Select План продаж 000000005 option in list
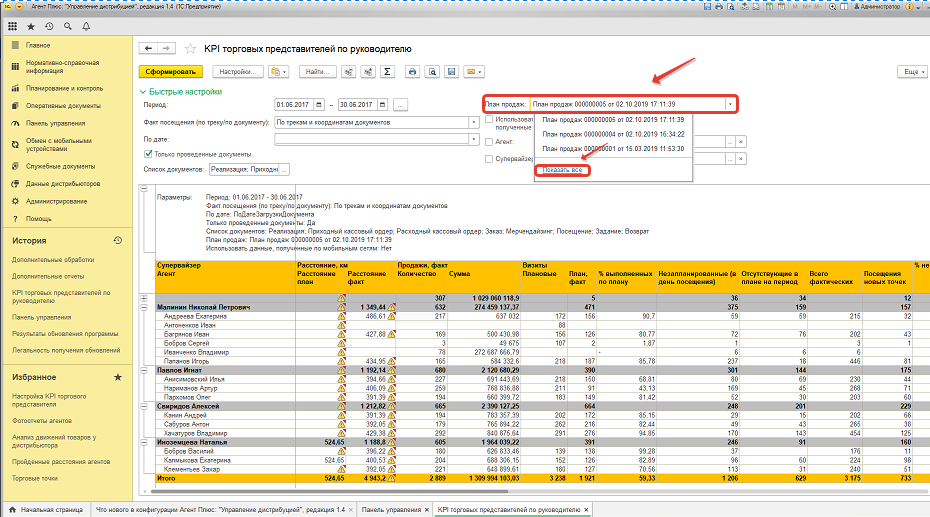Viewport: 930px width, 517px height. coord(613,120)
